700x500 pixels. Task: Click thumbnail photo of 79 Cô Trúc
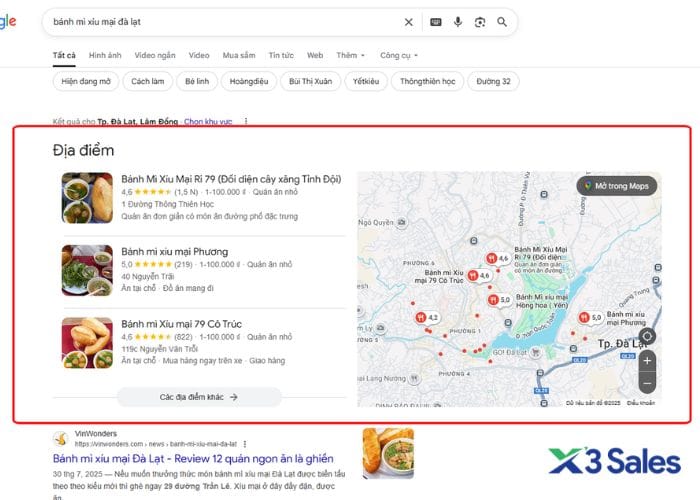click(87, 343)
